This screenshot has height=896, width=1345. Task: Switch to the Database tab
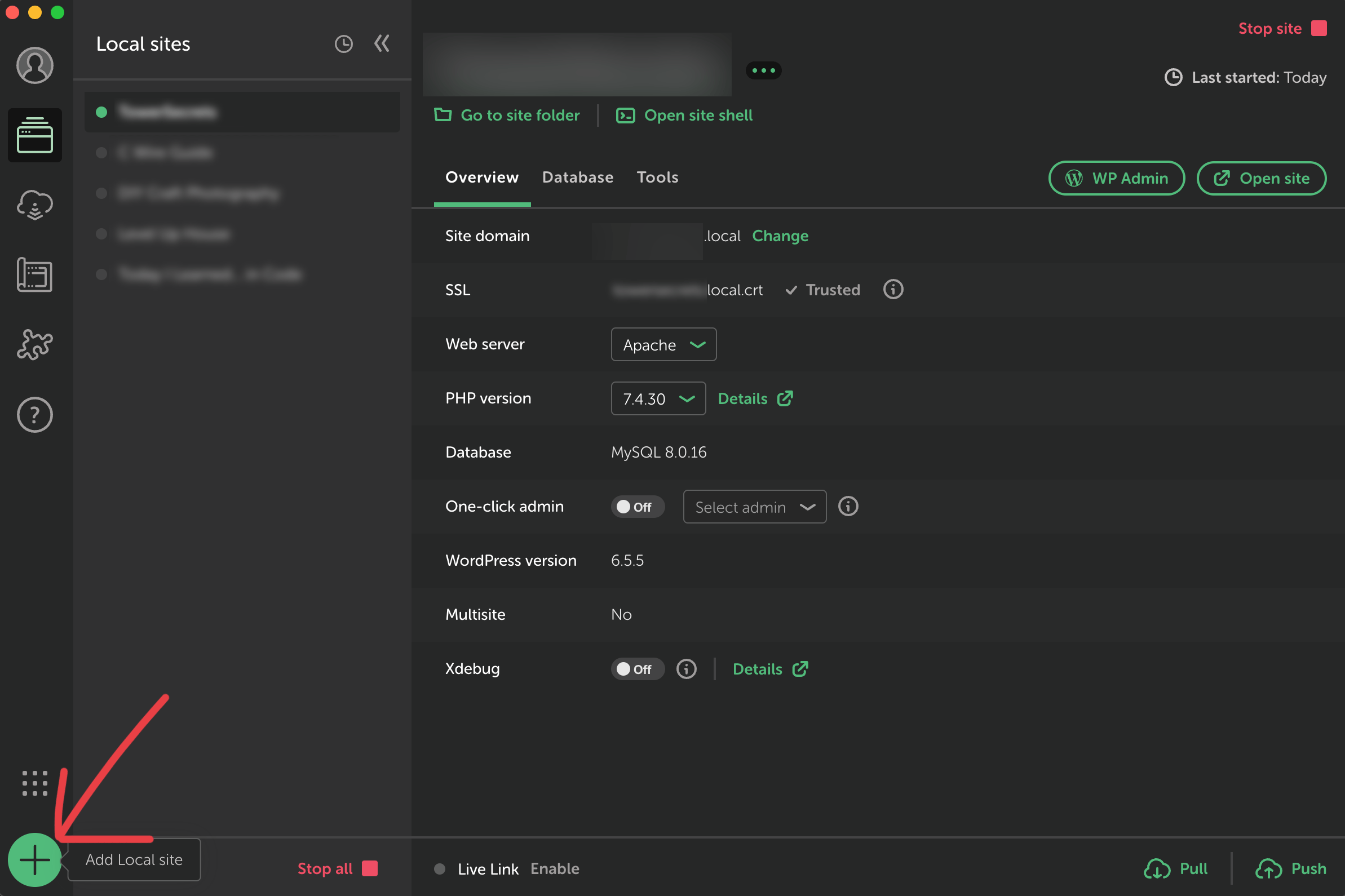[577, 178]
